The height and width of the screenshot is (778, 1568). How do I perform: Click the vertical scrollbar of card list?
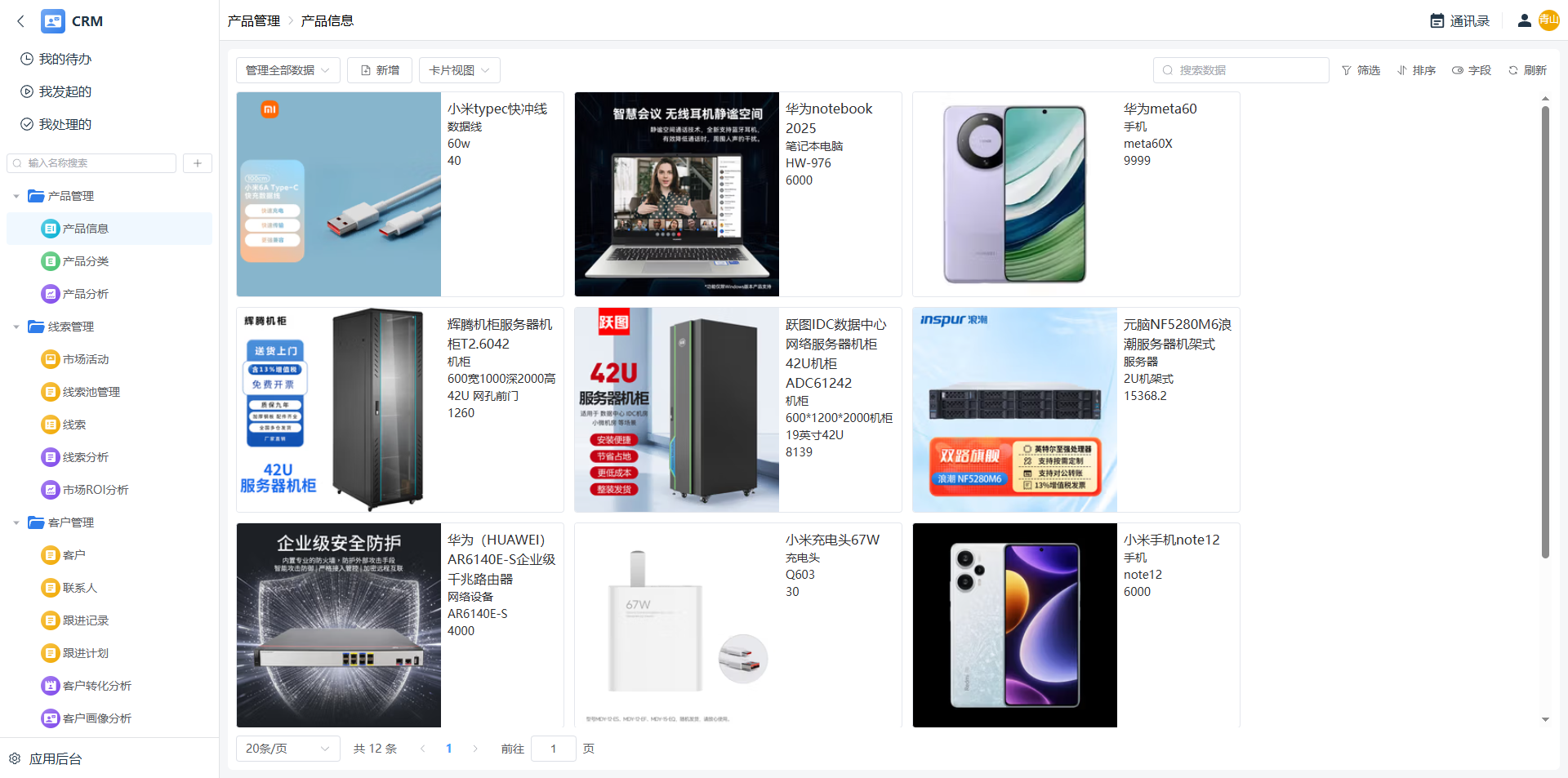pyautogui.click(x=1545, y=332)
